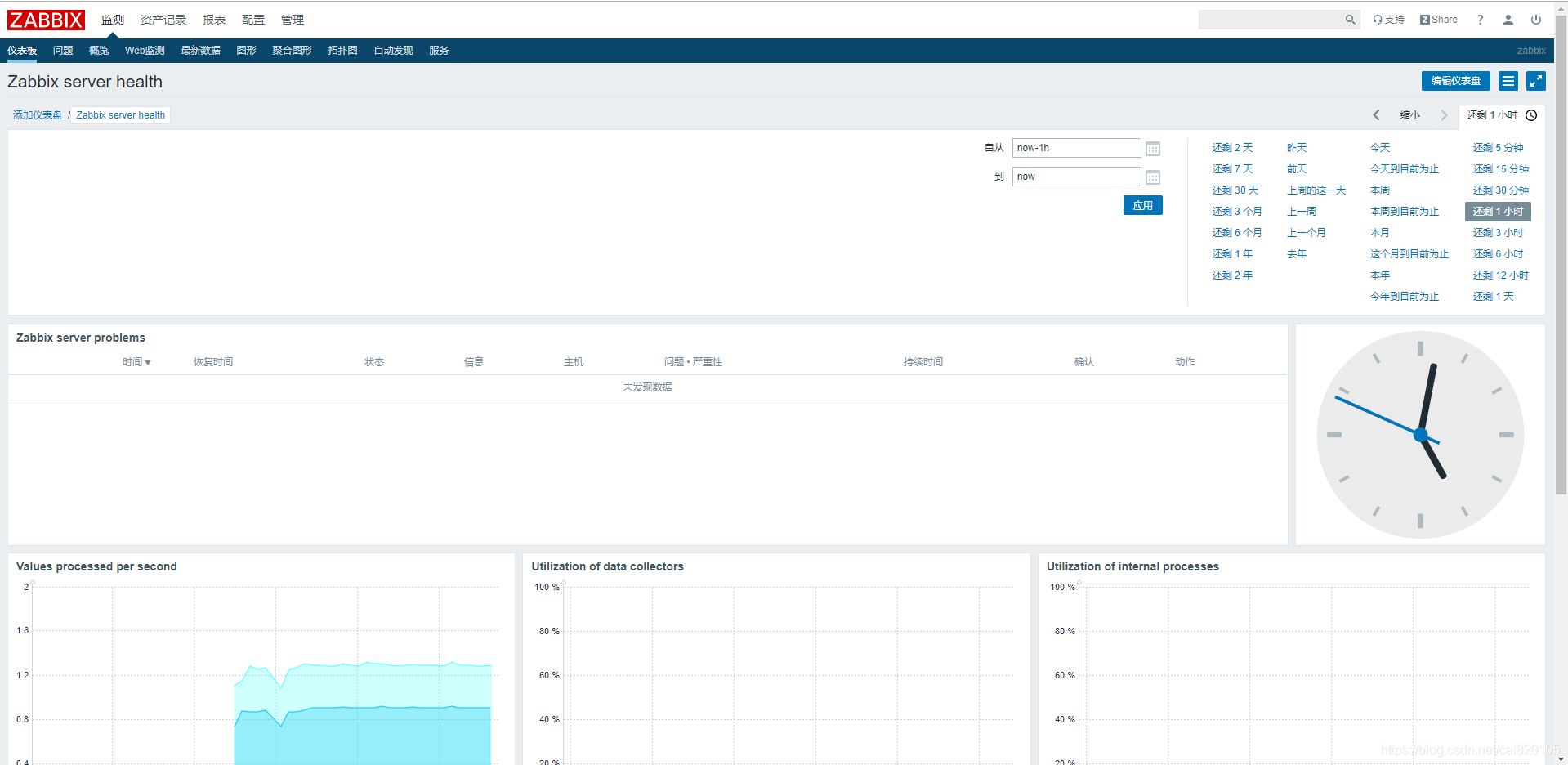This screenshot has height=765, width=1568.
Task: Select the 聚合图形 submenu tab
Action: pos(292,51)
